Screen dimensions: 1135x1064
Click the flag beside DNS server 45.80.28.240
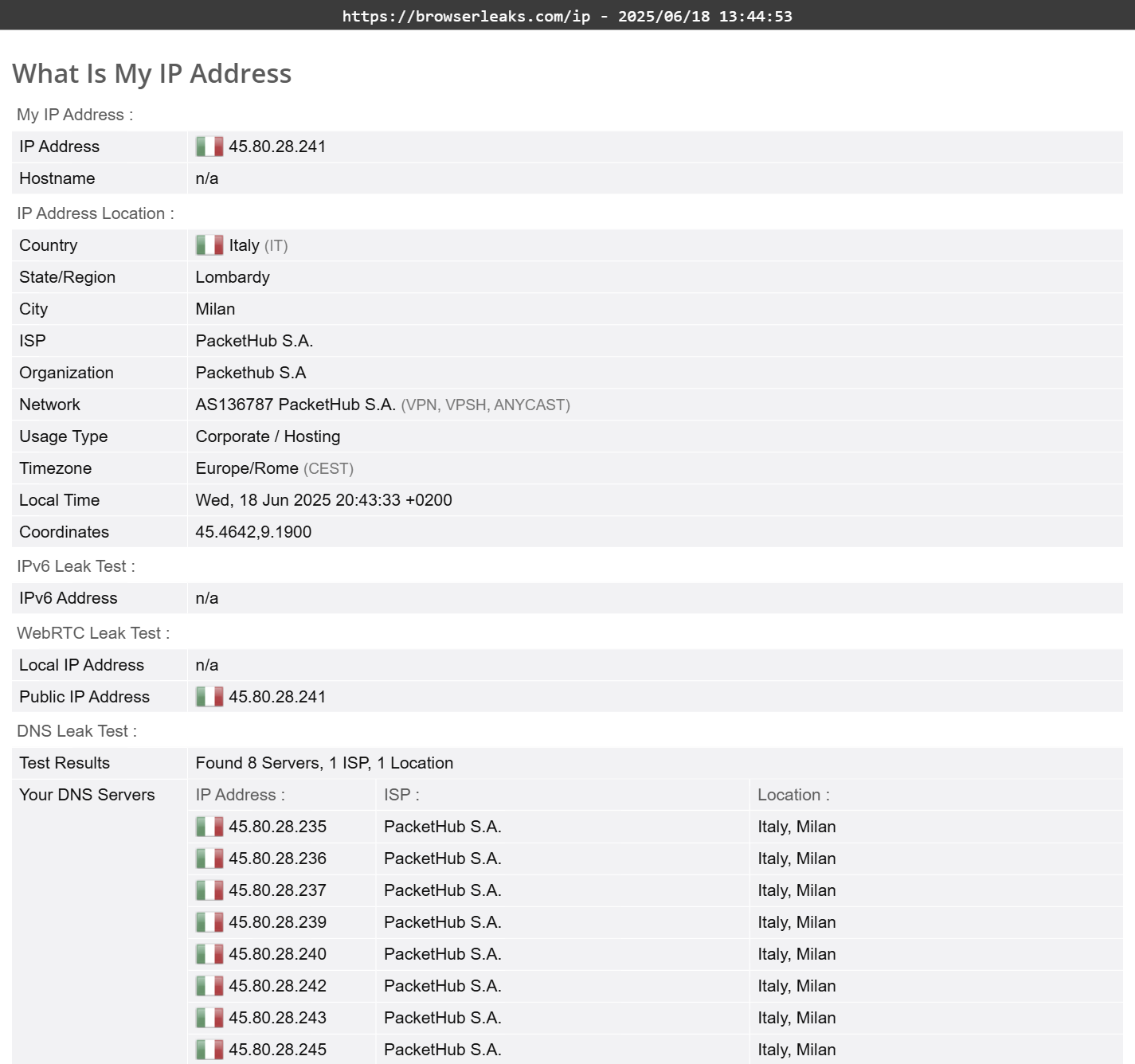tap(209, 954)
